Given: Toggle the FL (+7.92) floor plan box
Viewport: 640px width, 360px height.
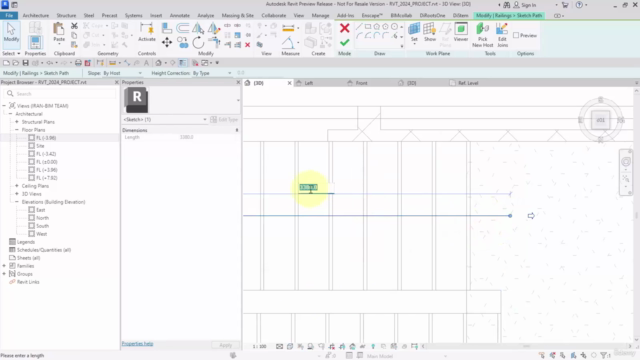Looking at the screenshot, I should [x=31, y=178].
